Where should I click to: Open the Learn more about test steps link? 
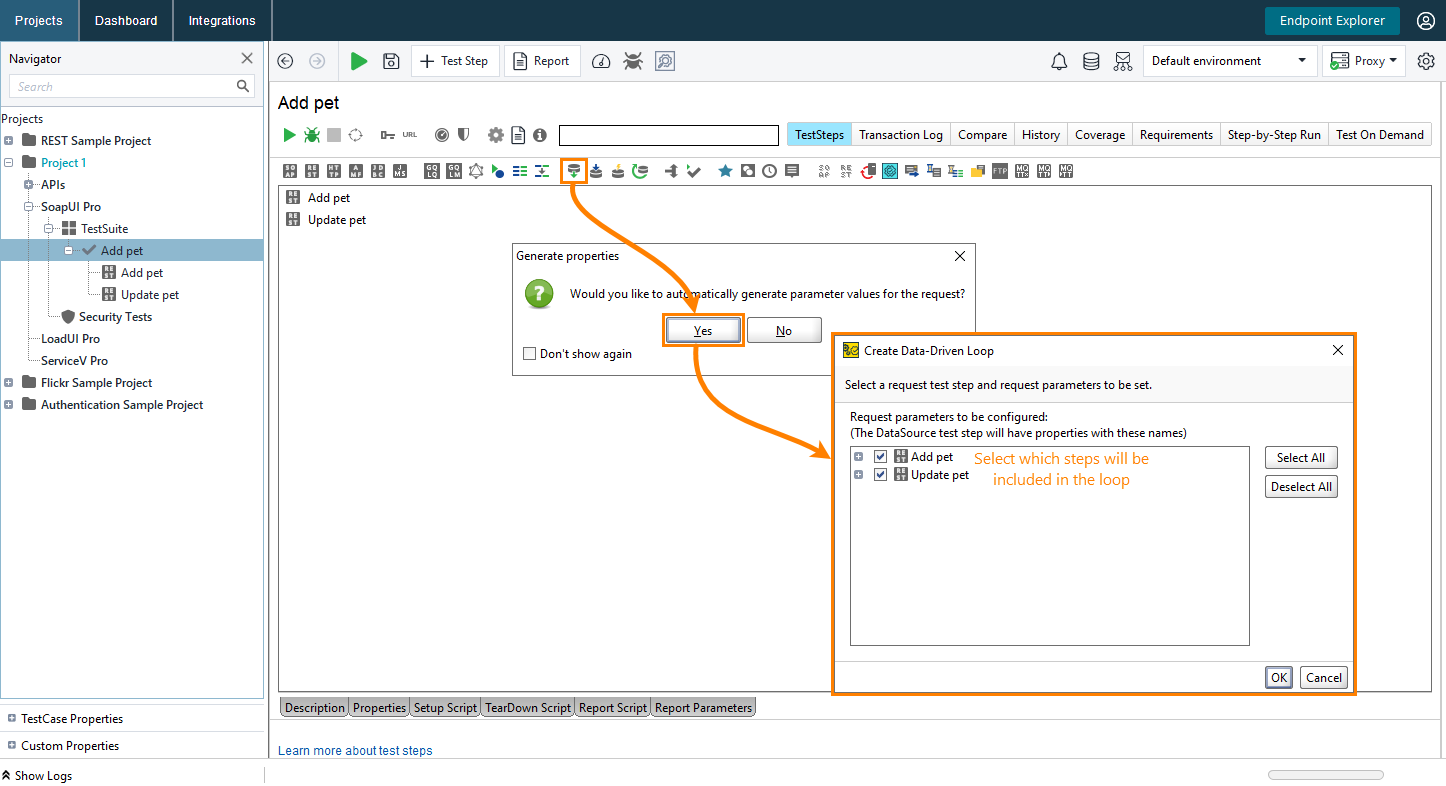point(355,750)
